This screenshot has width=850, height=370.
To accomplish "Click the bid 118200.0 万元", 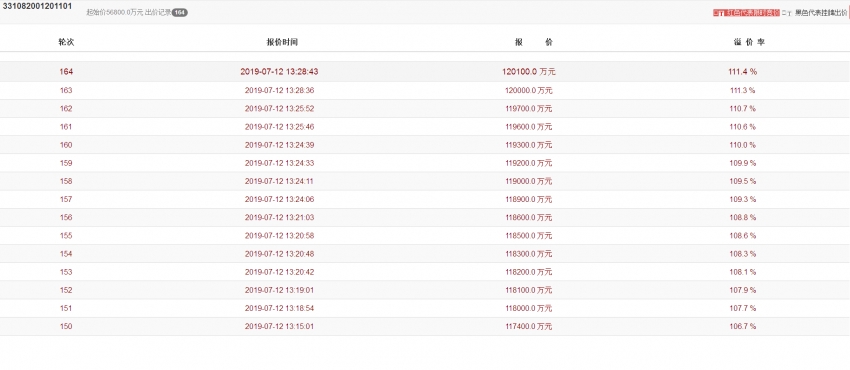I will [528, 272].
